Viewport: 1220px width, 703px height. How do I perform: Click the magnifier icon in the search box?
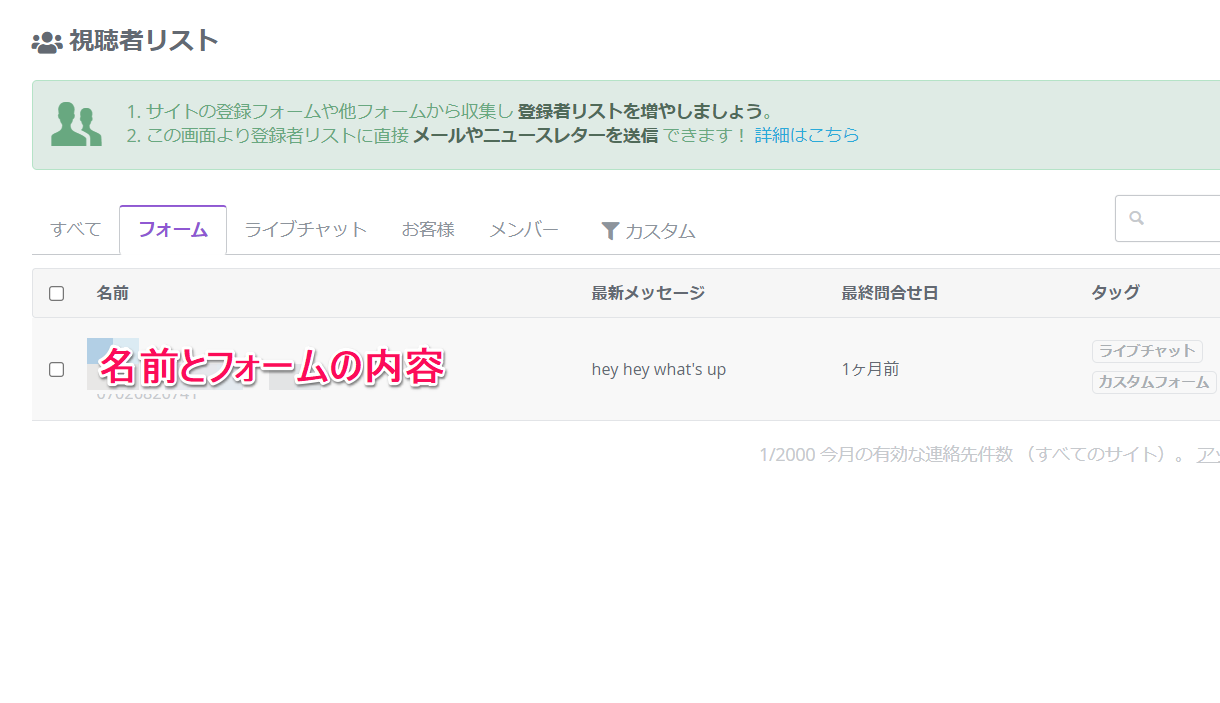coord(1136,218)
